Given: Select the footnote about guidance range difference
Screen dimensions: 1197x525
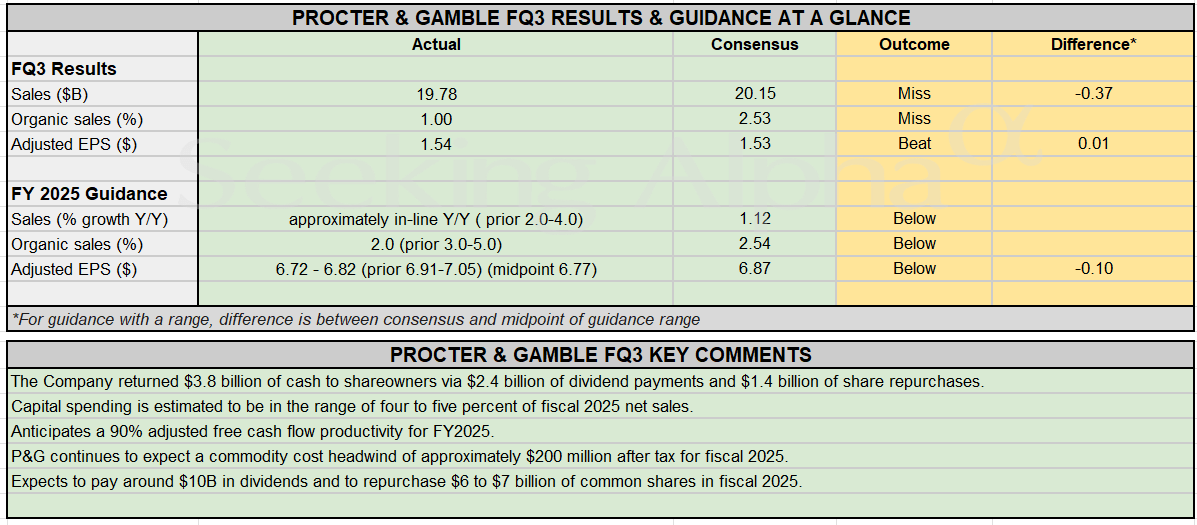Looking at the screenshot, I should pyautogui.click(x=356, y=320).
